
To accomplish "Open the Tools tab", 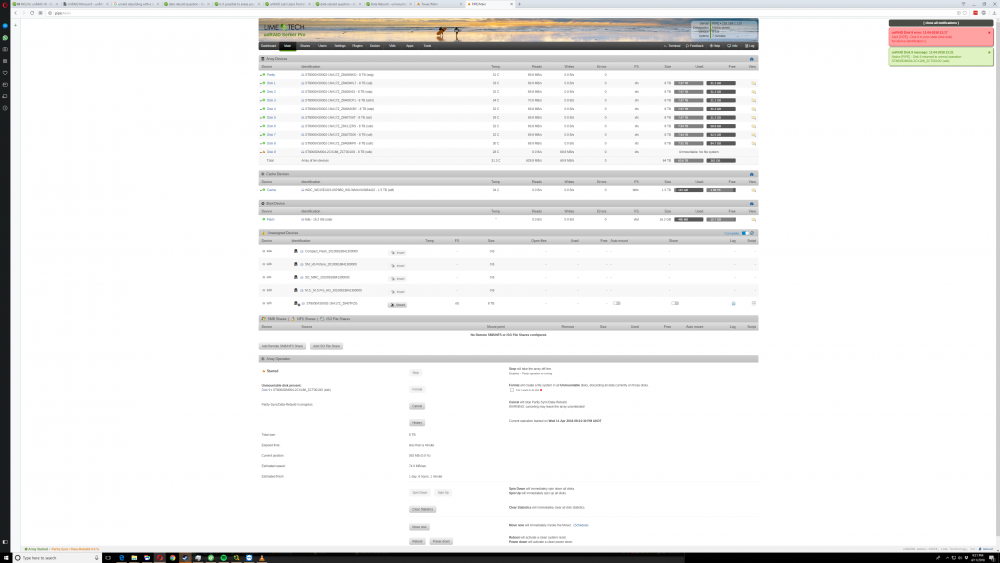I will pyautogui.click(x=427, y=46).
